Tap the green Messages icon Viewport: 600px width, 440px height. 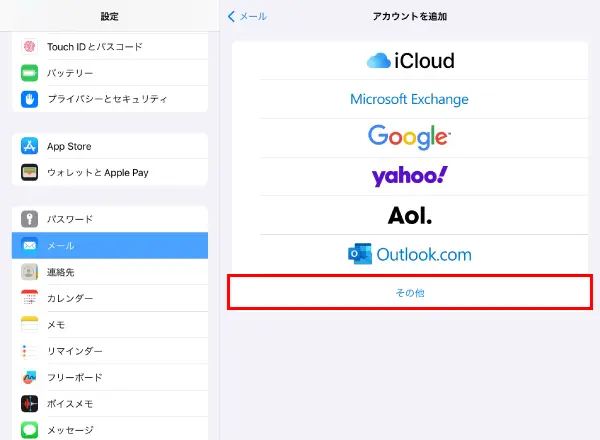(29, 430)
